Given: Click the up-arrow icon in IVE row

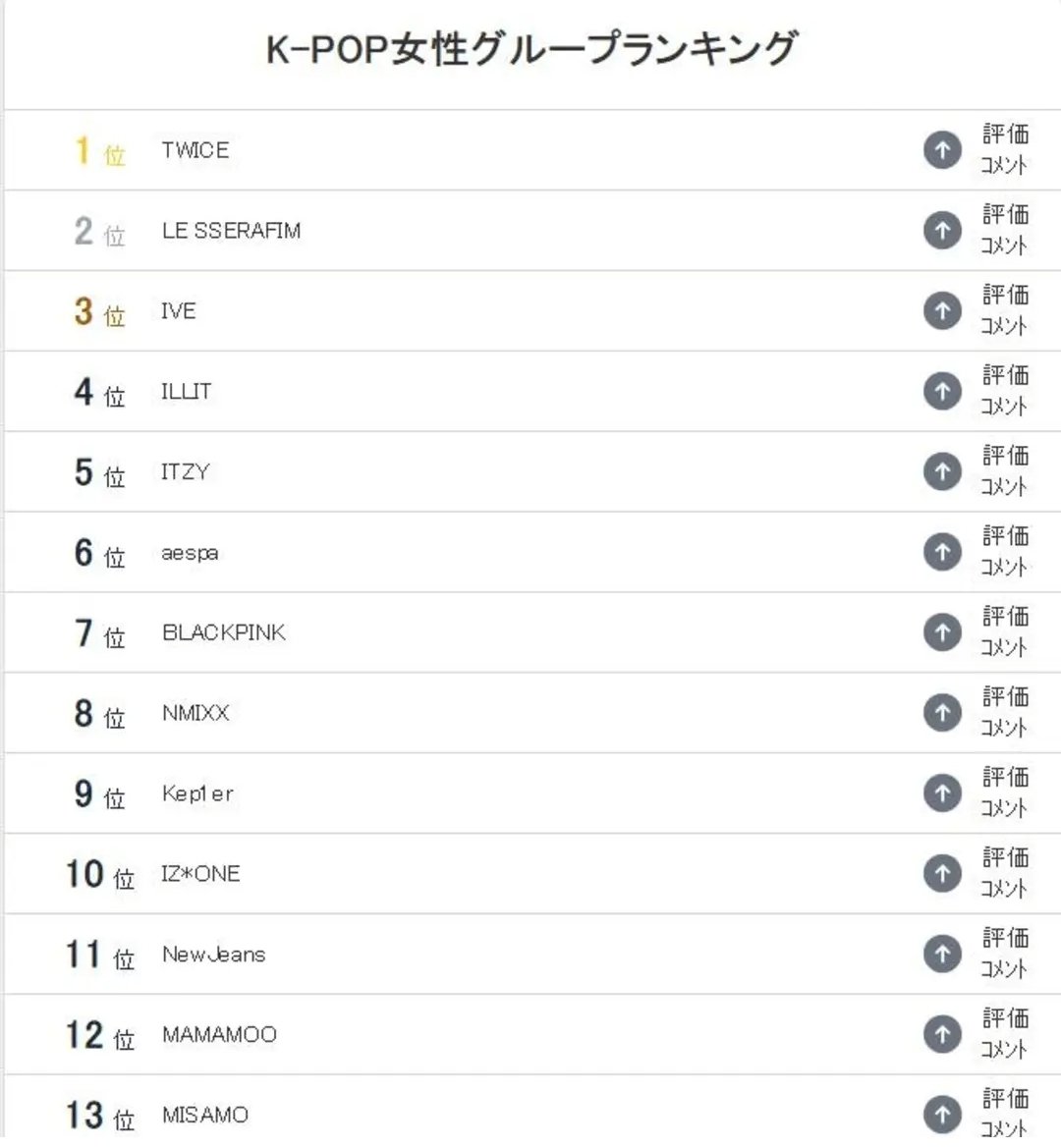Looking at the screenshot, I should click(x=942, y=311).
